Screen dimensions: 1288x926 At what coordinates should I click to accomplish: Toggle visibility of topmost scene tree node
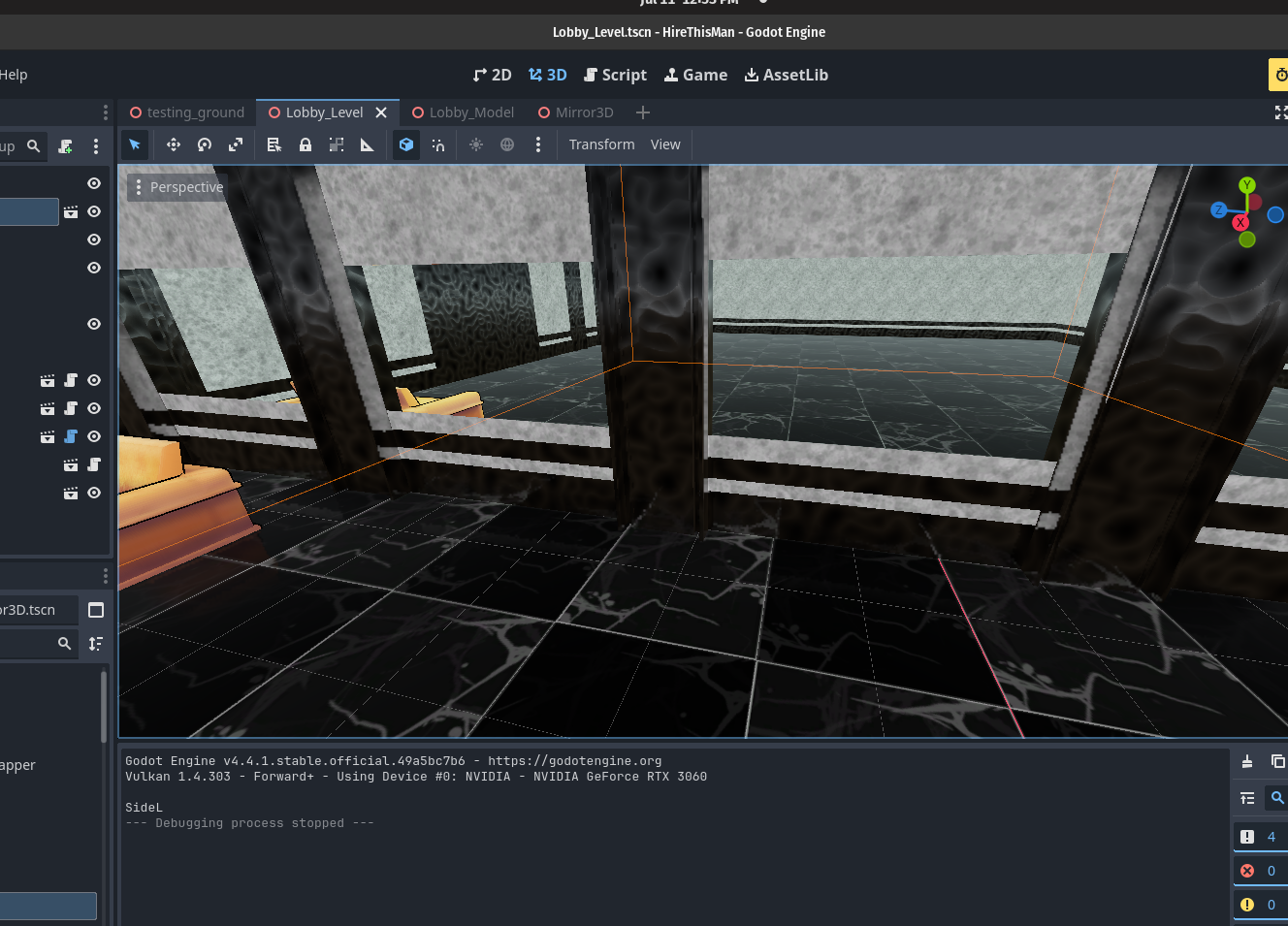click(94, 183)
